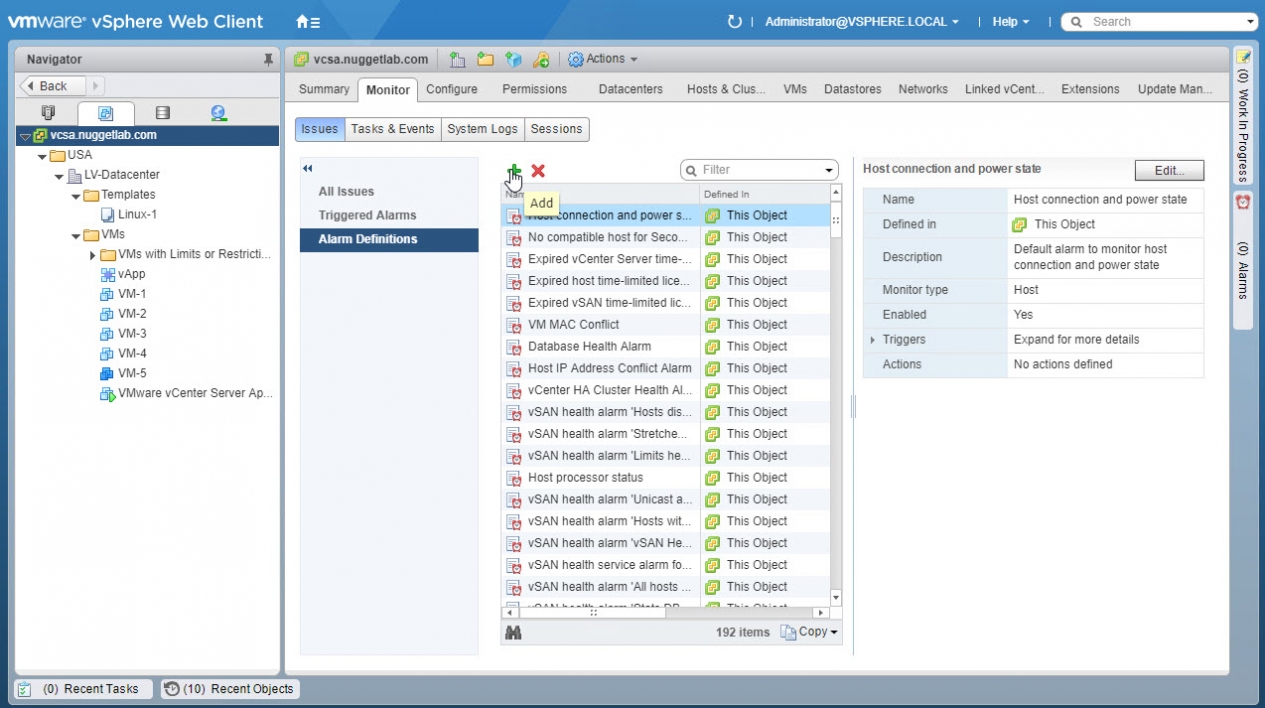Click the green Add alarm plus icon

pyautogui.click(x=514, y=171)
